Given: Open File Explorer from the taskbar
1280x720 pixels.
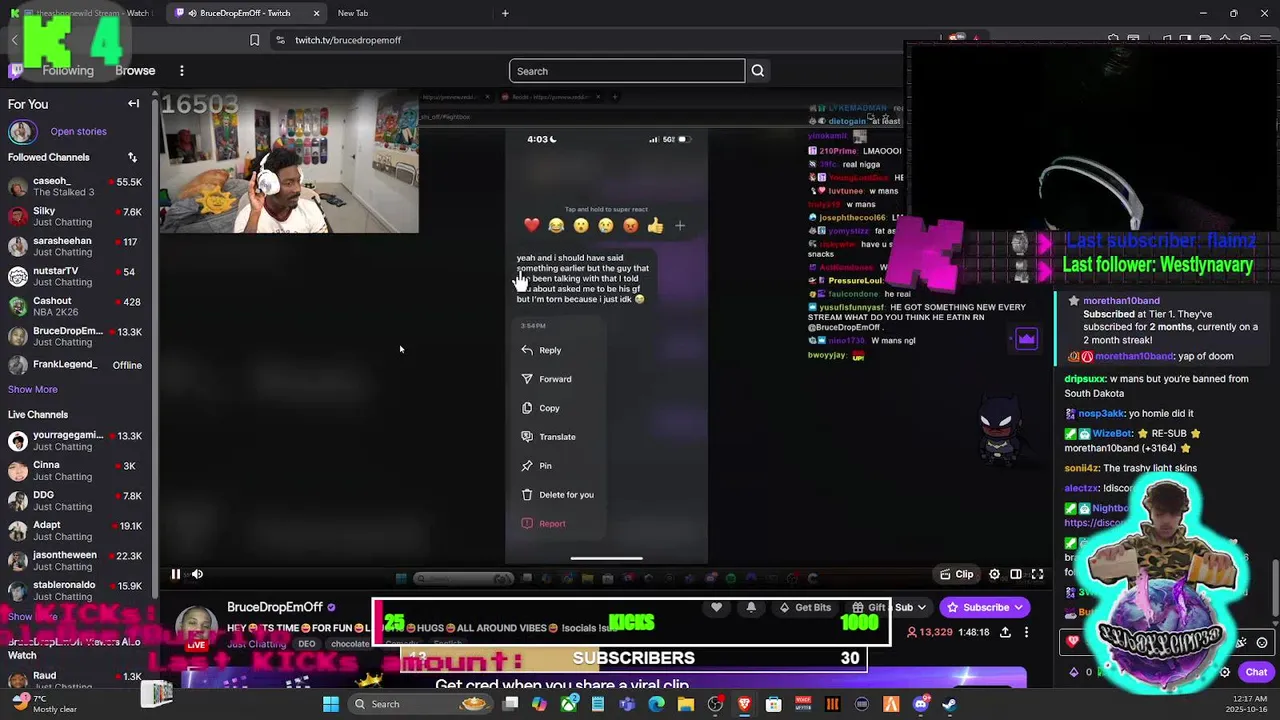Looking at the screenshot, I should coord(685,704).
